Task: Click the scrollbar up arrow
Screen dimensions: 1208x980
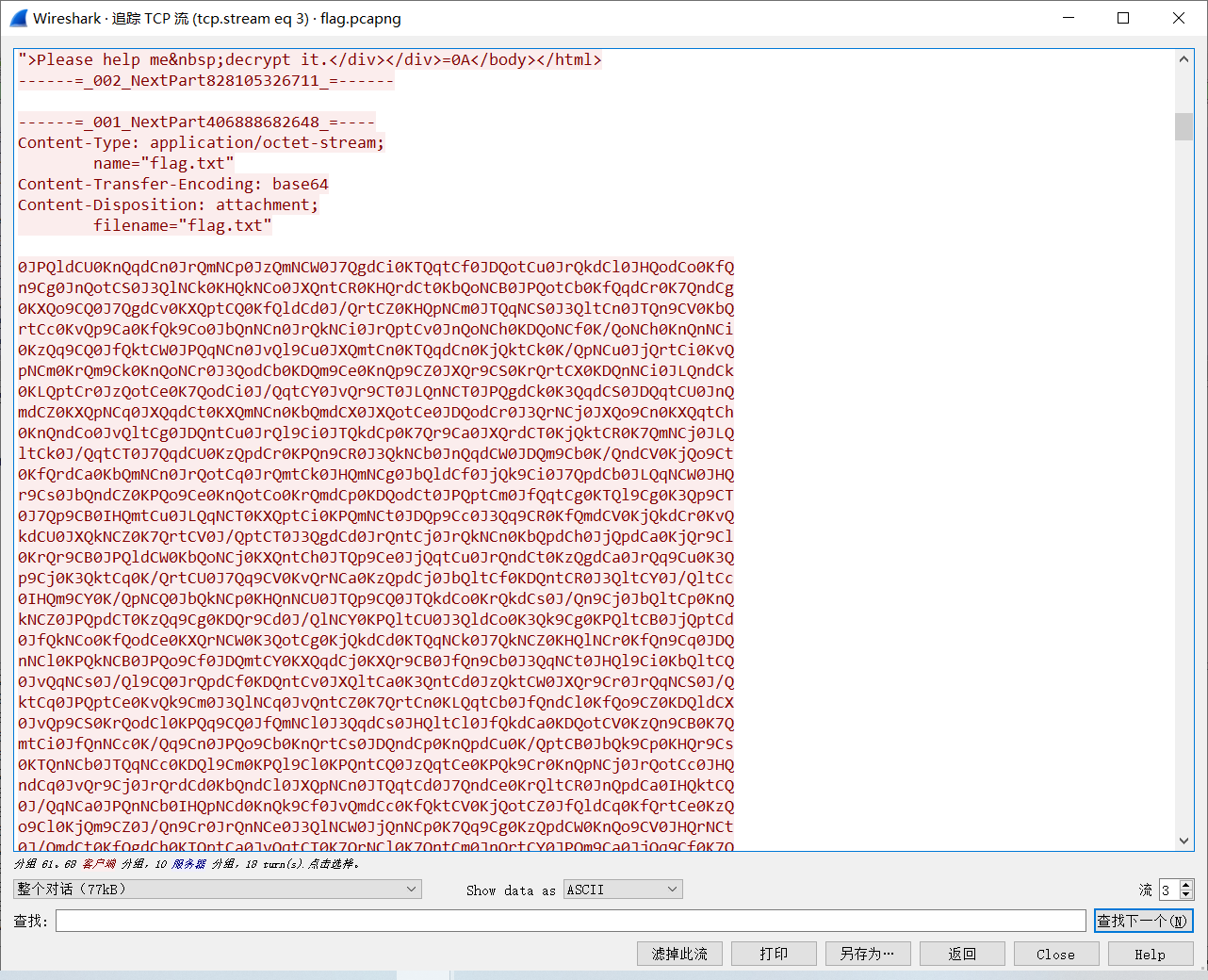Action: click(1184, 57)
